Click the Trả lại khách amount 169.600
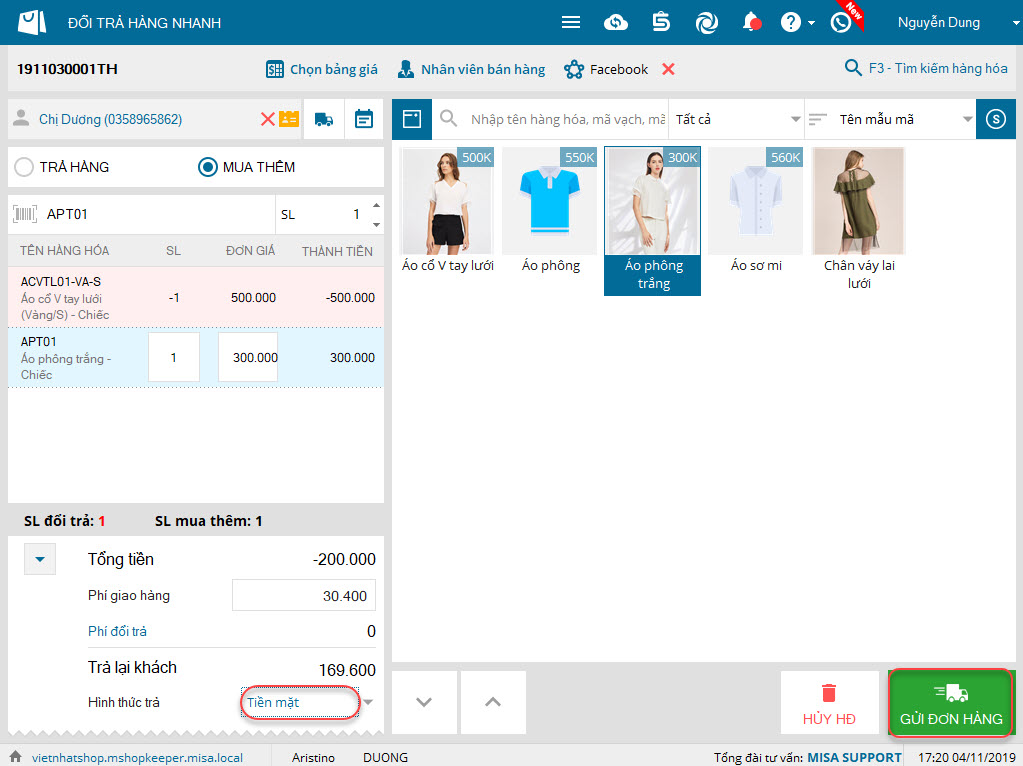The height and width of the screenshot is (766, 1023). click(347, 670)
